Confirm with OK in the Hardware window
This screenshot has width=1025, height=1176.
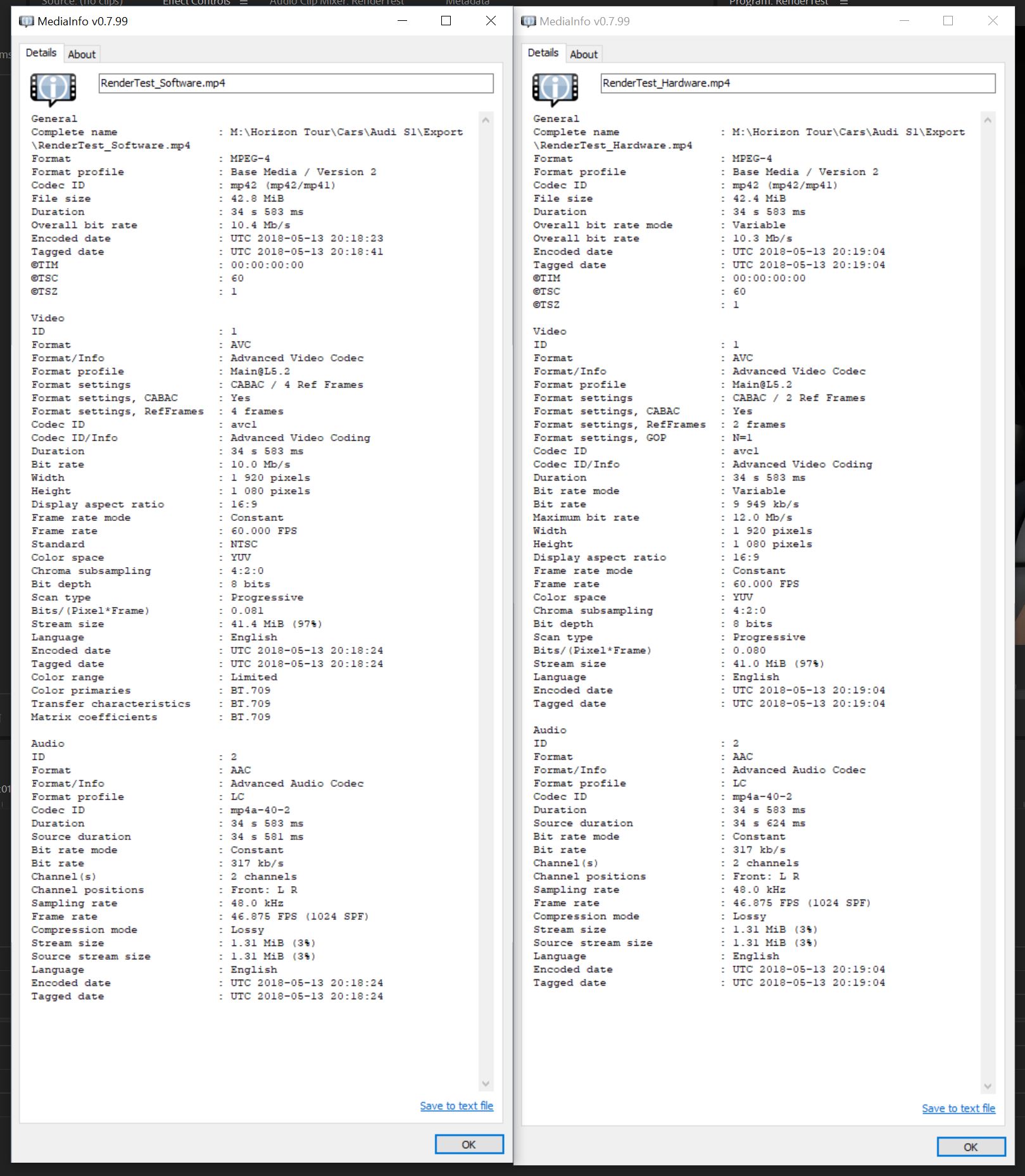[x=971, y=1147]
